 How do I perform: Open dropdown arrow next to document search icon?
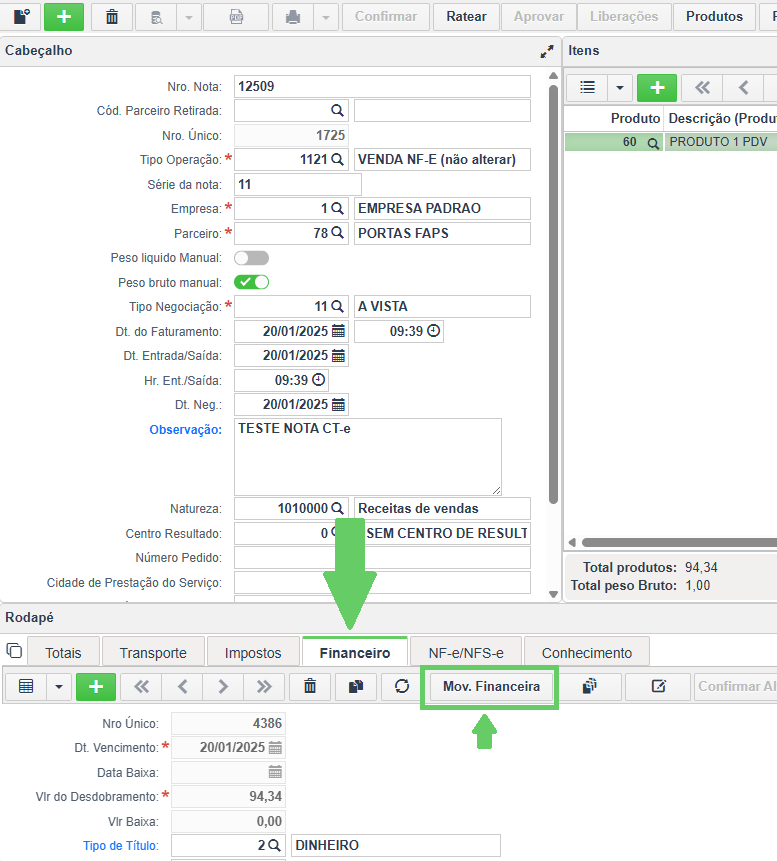tap(188, 16)
